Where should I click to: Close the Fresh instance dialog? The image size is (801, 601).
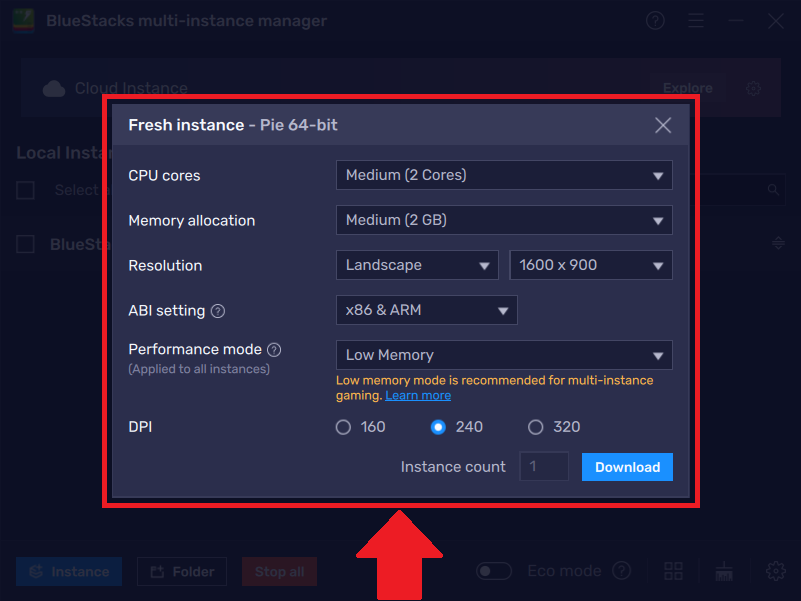point(663,125)
